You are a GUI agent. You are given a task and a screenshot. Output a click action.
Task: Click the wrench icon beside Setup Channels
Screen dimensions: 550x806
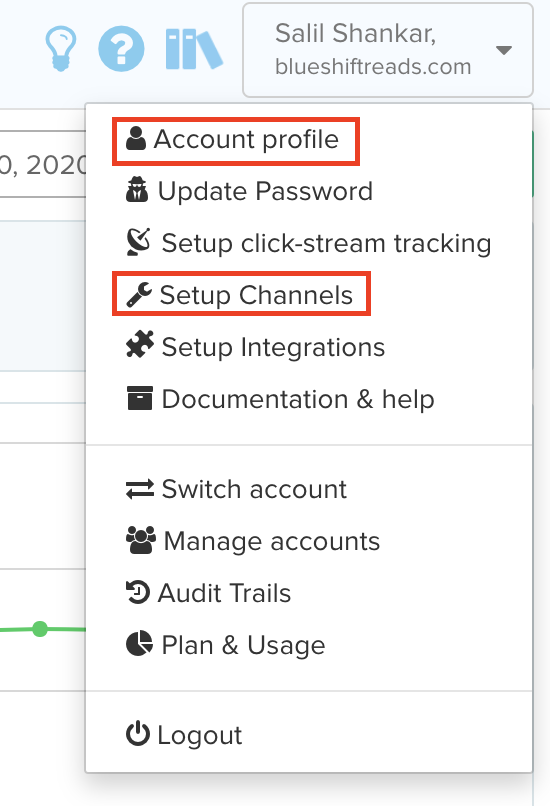point(139,295)
